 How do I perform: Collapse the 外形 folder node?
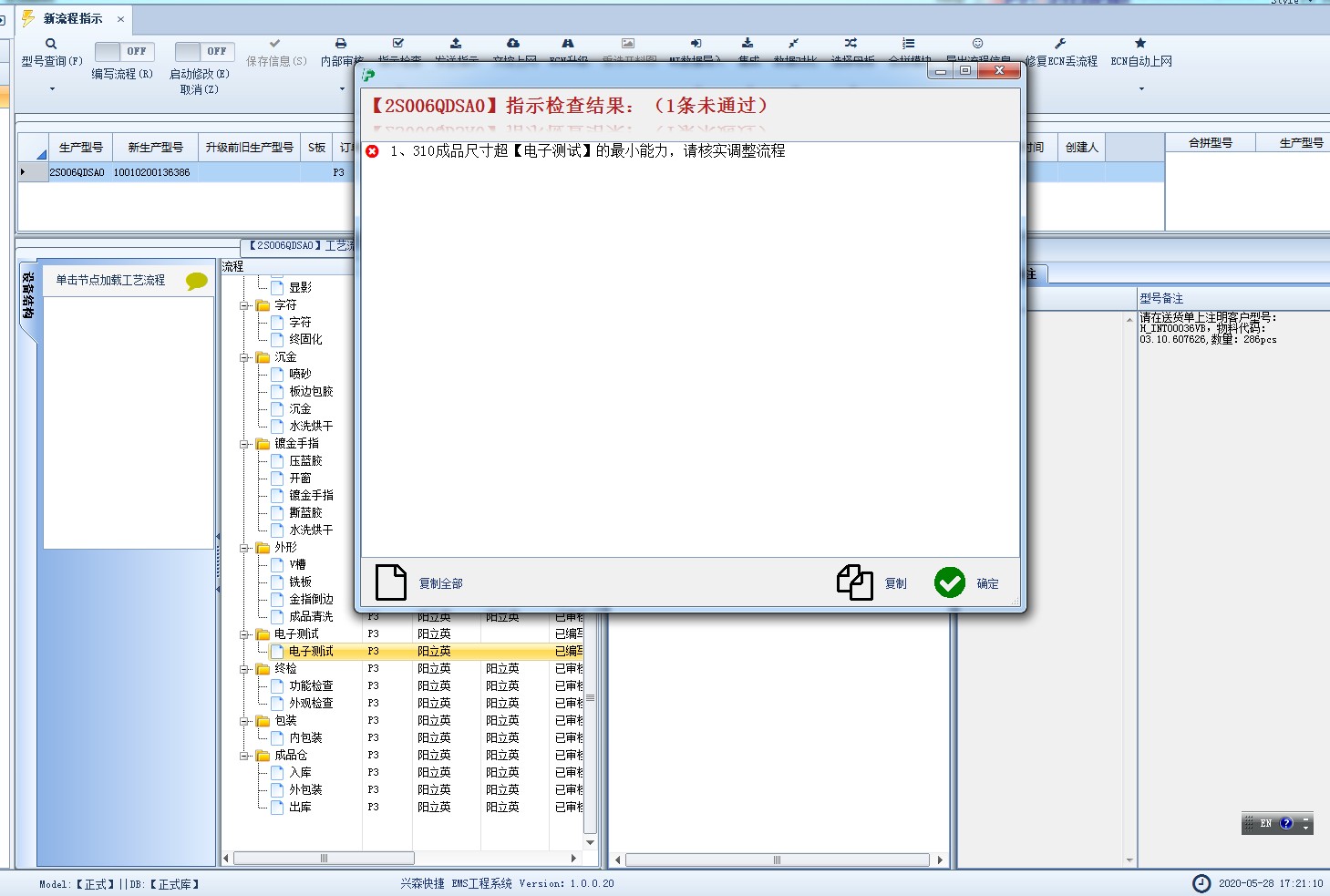point(245,548)
